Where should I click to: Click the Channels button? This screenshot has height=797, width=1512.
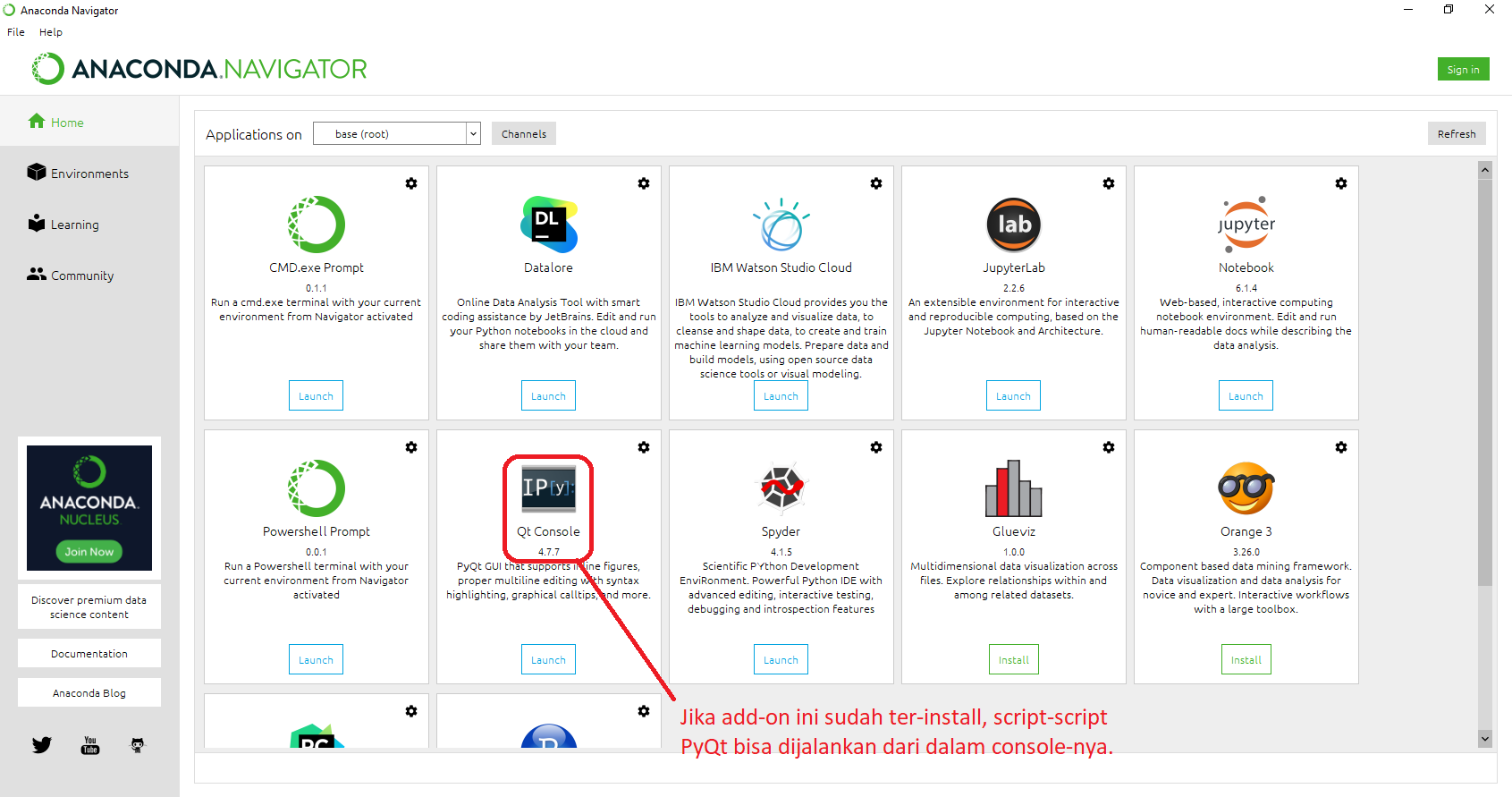pyautogui.click(x=524, y=133)
